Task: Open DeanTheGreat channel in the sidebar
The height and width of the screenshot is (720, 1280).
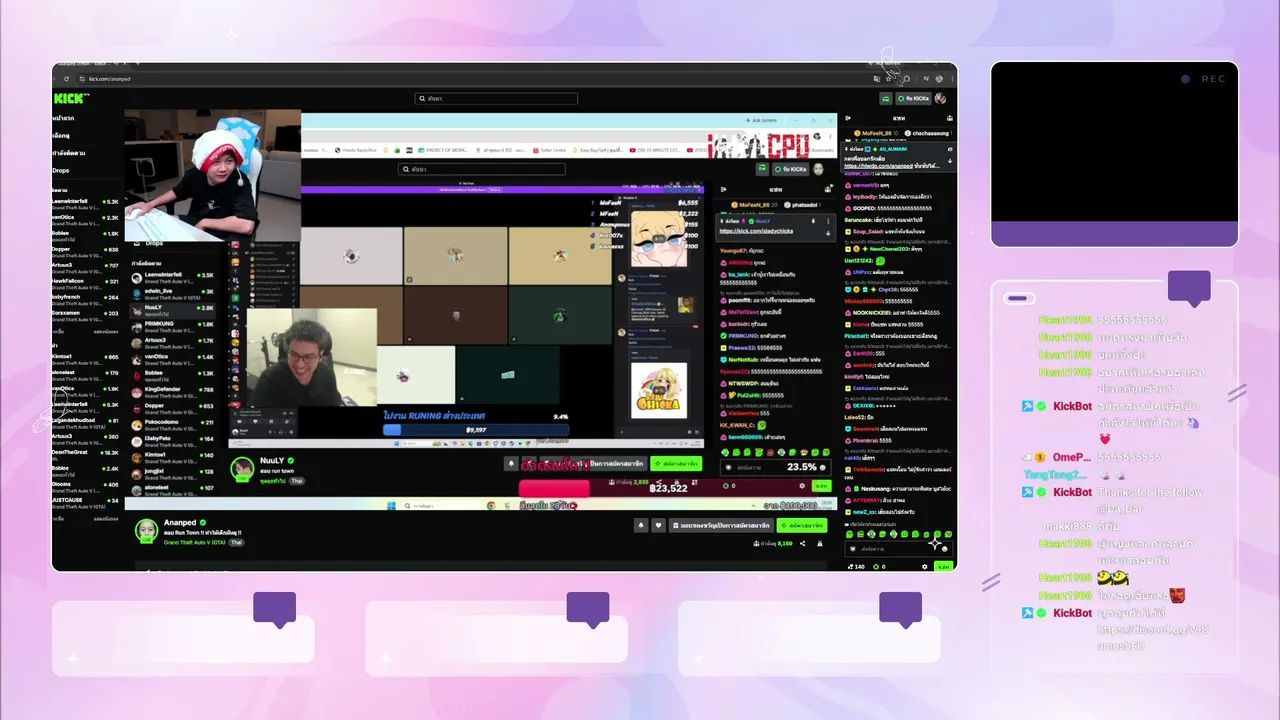Action: [86, 455]
